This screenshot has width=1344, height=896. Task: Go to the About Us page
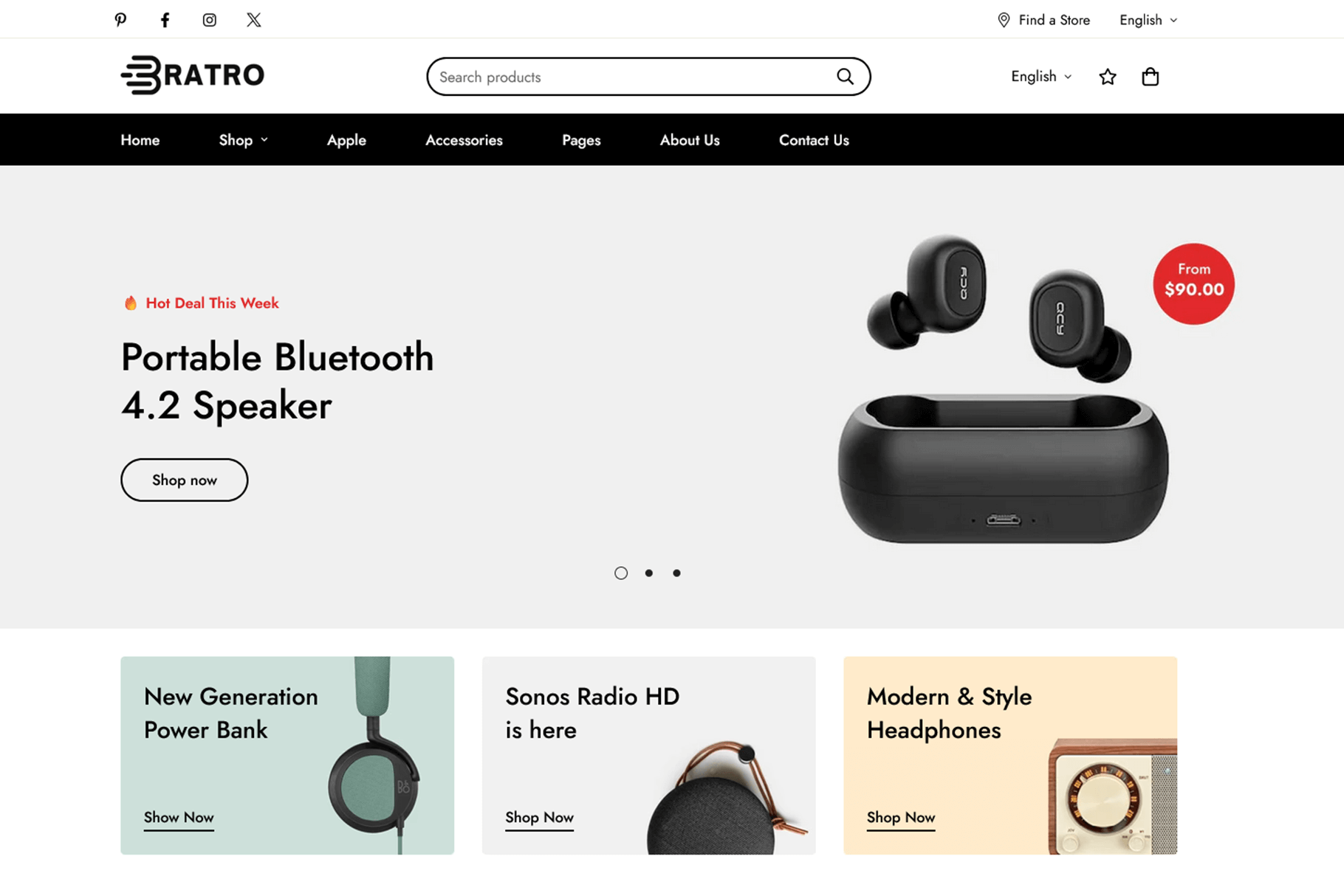click(x=690, y=140)
